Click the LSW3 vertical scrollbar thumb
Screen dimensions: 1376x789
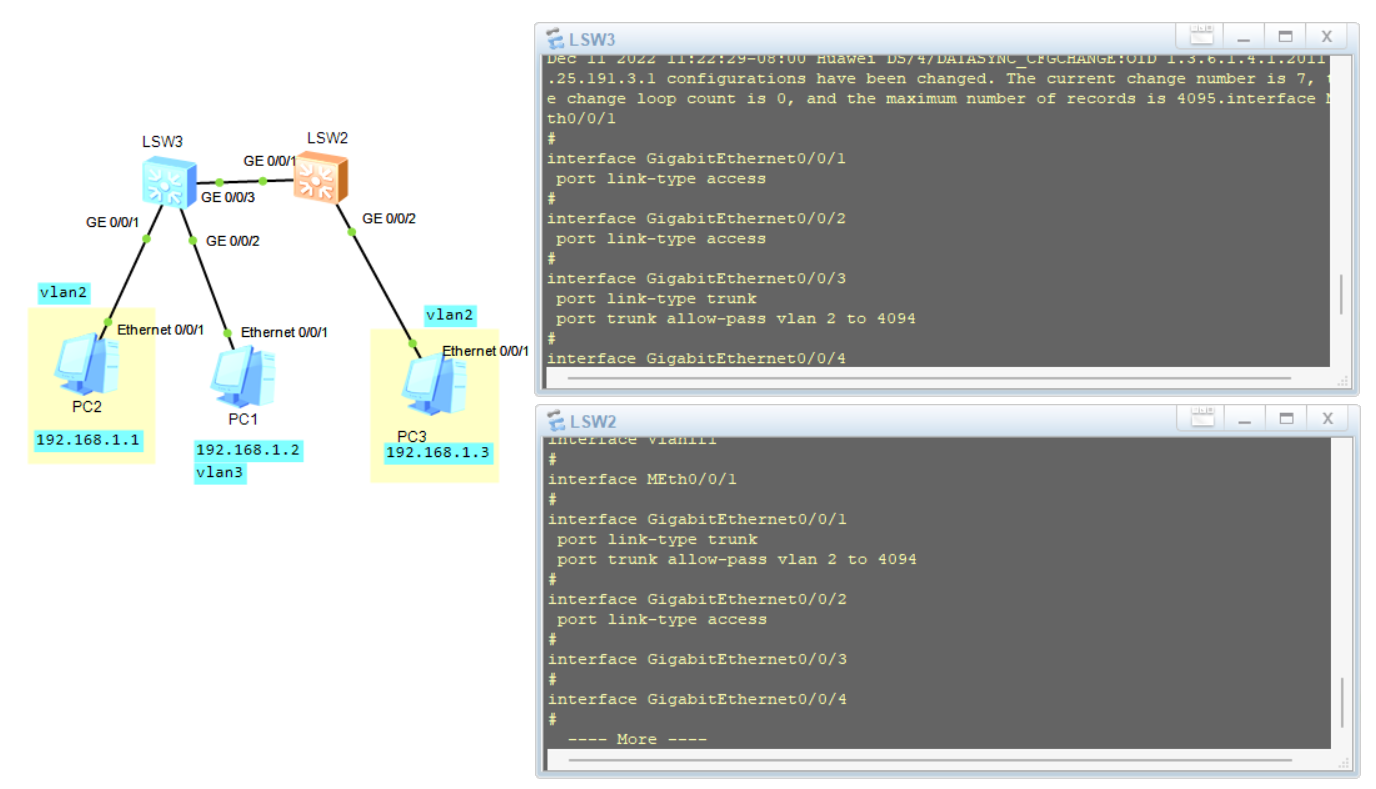coord(1340,293)
